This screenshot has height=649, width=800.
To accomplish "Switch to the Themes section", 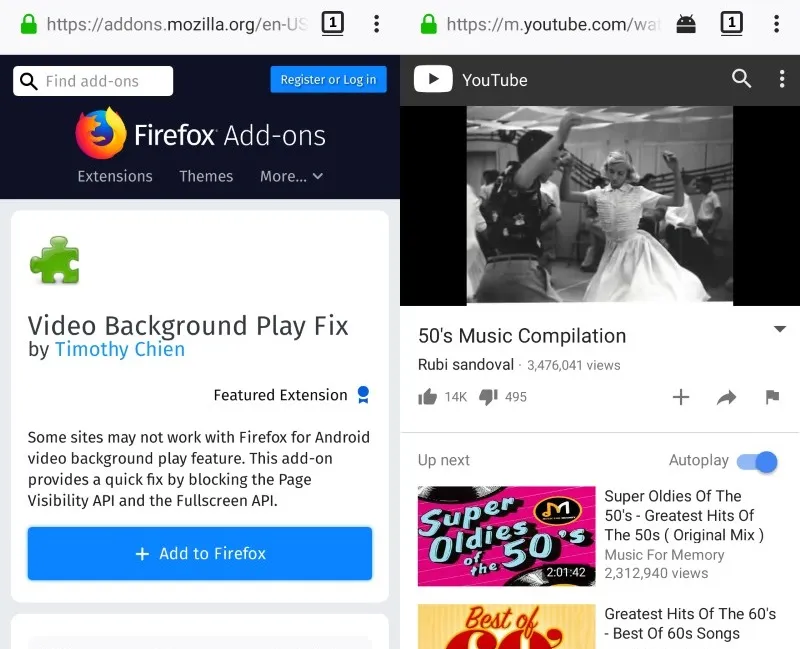I will (206, 176).
